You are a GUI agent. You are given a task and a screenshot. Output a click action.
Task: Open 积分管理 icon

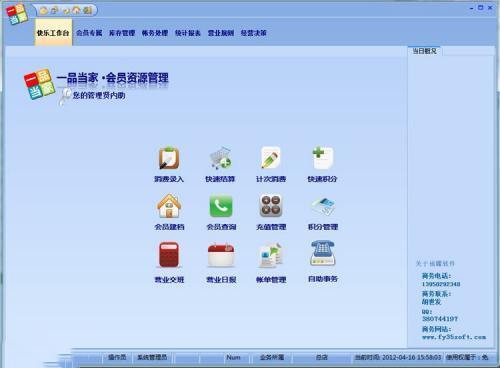[x=322, y=206]
